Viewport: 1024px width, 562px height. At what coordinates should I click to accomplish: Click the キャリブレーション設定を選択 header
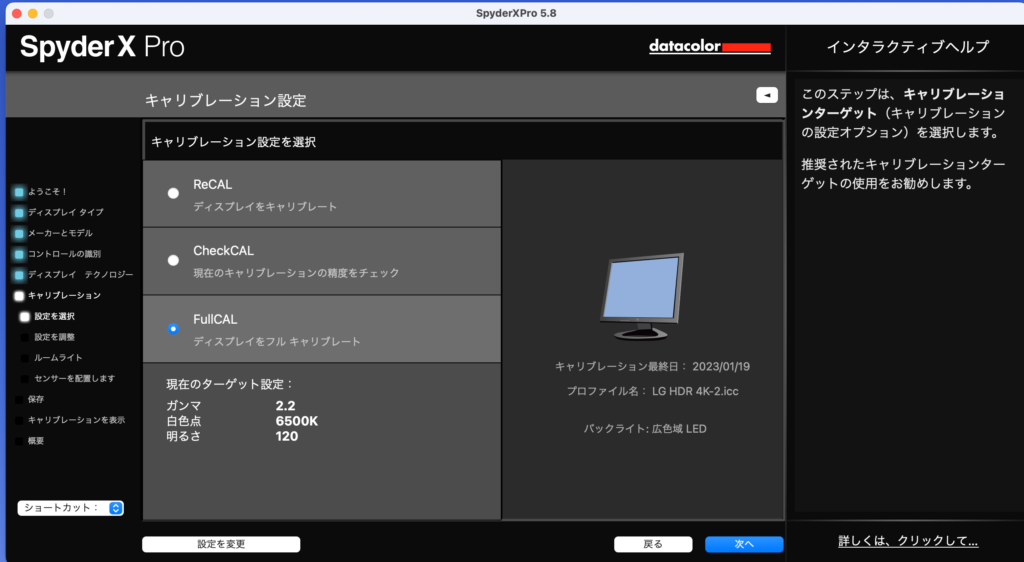pos(234,142)
